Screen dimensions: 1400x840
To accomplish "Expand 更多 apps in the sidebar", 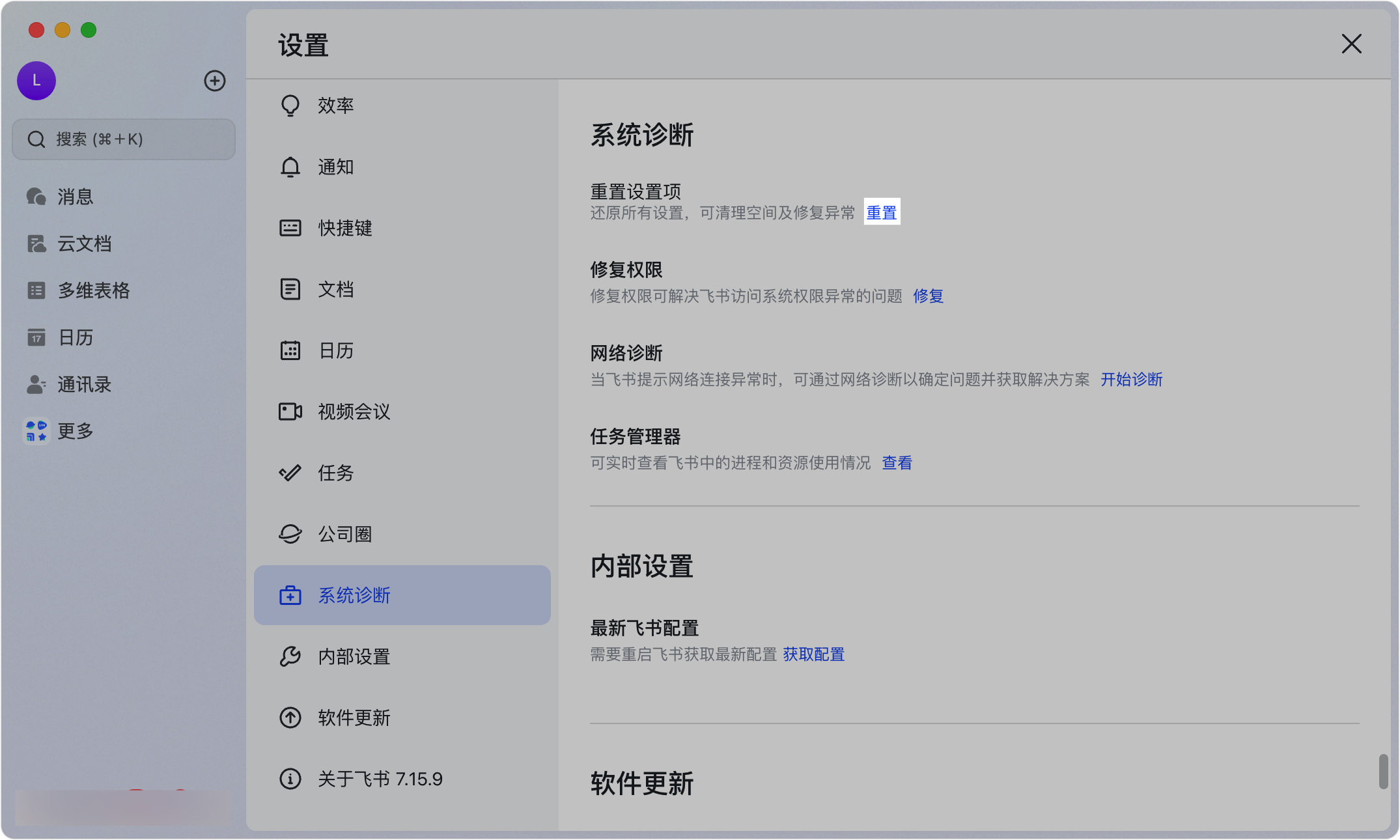I will click(x=75, y=430).
